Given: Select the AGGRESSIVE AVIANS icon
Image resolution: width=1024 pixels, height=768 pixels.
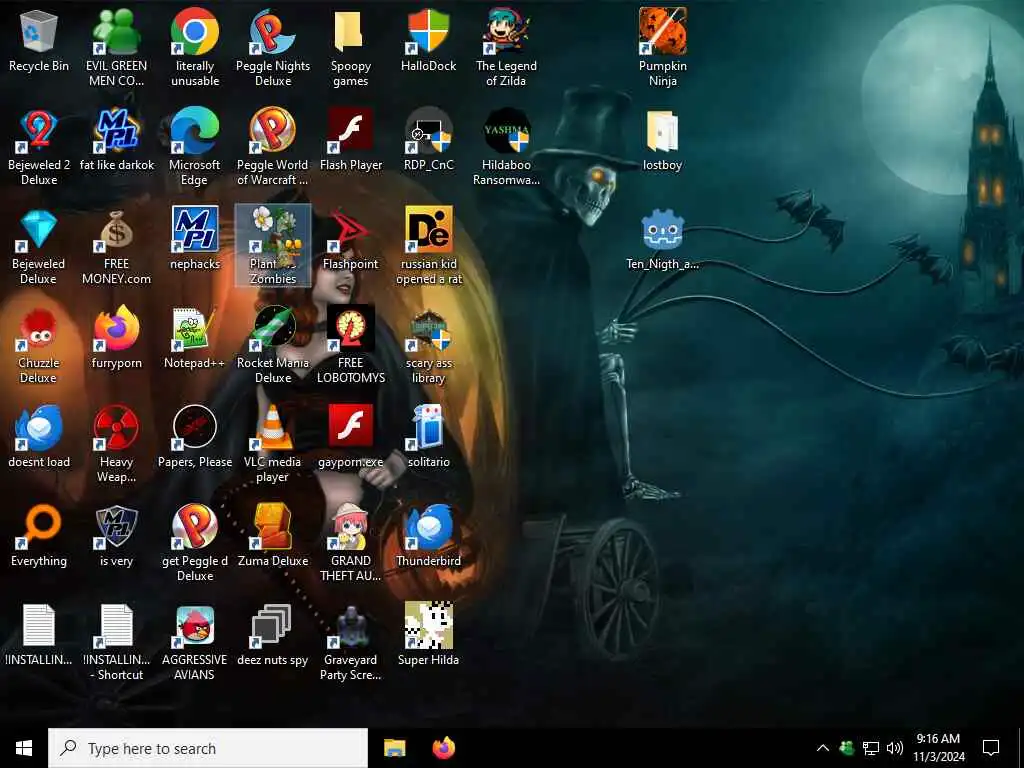Looking at the screenshot, I should (x=195, y=643).
